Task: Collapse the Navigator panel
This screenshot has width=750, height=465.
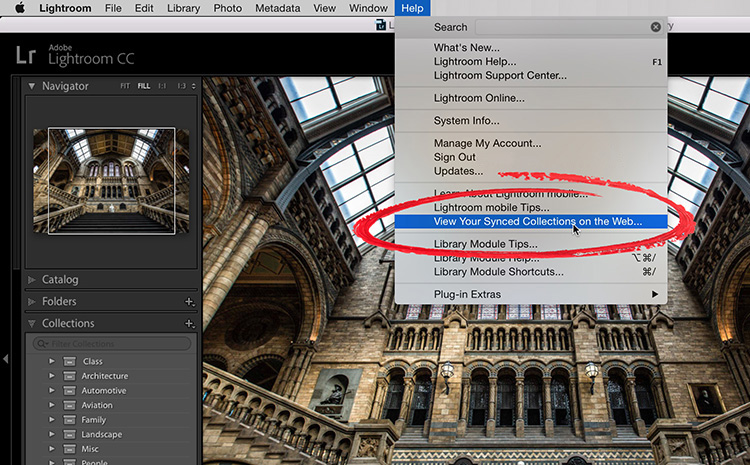Action: pos(32,86)
